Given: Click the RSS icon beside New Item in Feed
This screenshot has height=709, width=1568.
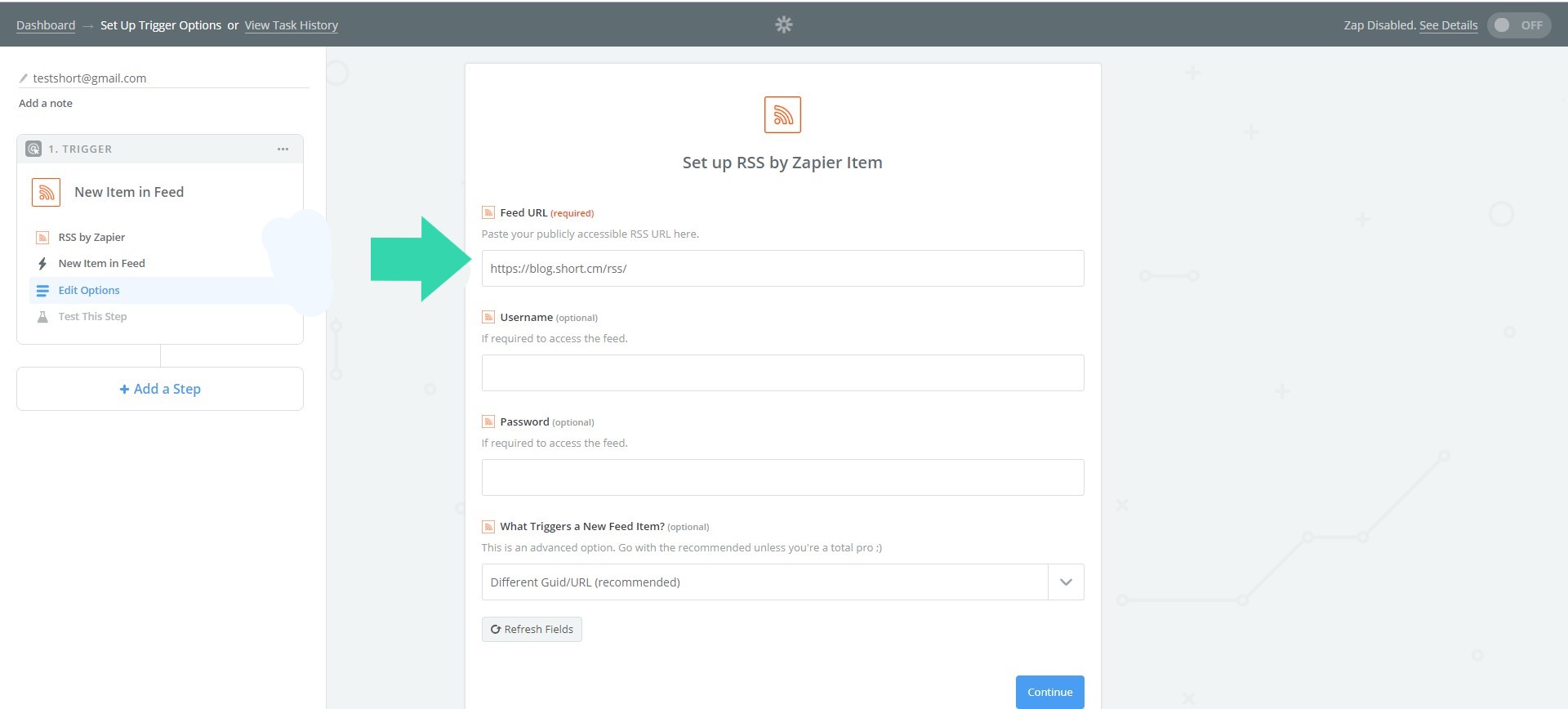Looking at the screenshot, I should [47, 192].
